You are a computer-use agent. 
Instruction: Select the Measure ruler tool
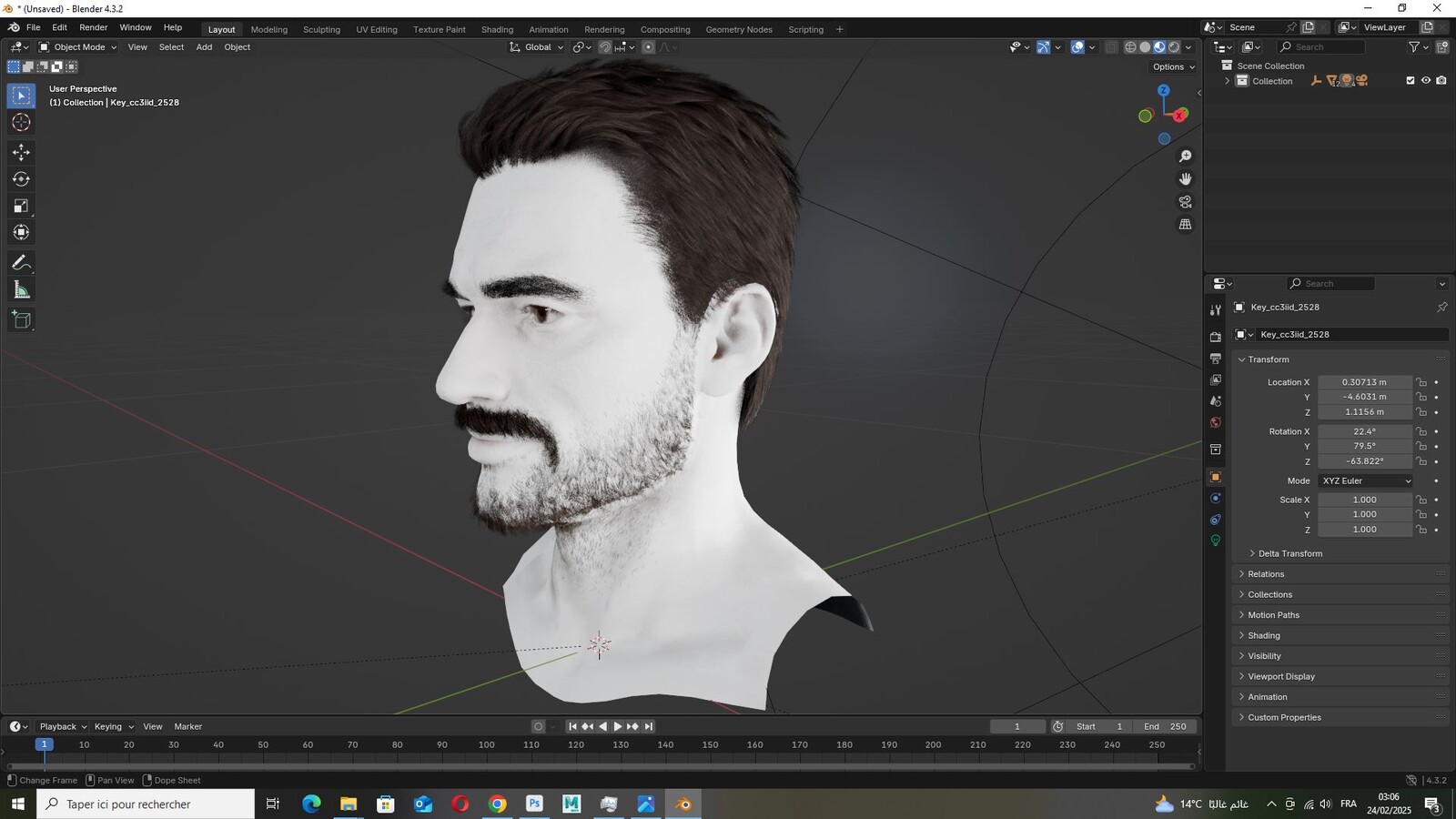tap(21, 290)
